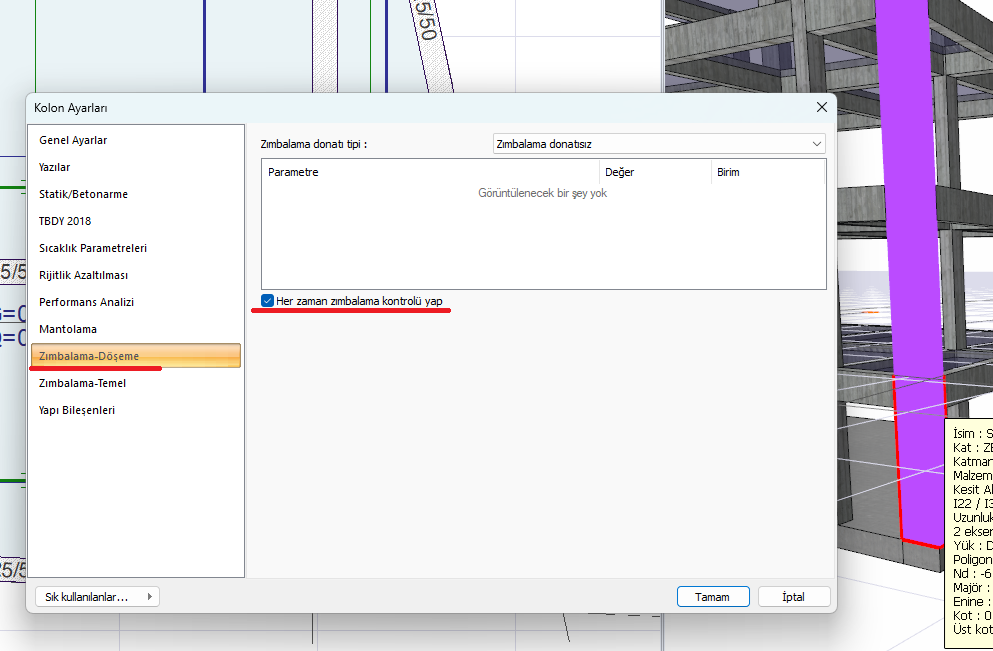
Task: Expand the Sık kullanılanlar menu button
Action: coord(97,597)
